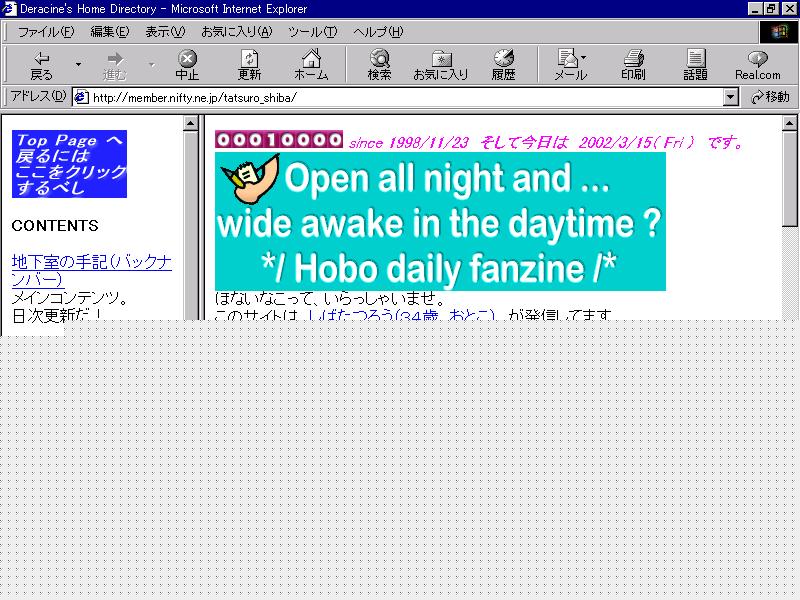Open the History (履歴) toolbar icon
The width and height of the screenshot is (800, 600).
point(503,64)
